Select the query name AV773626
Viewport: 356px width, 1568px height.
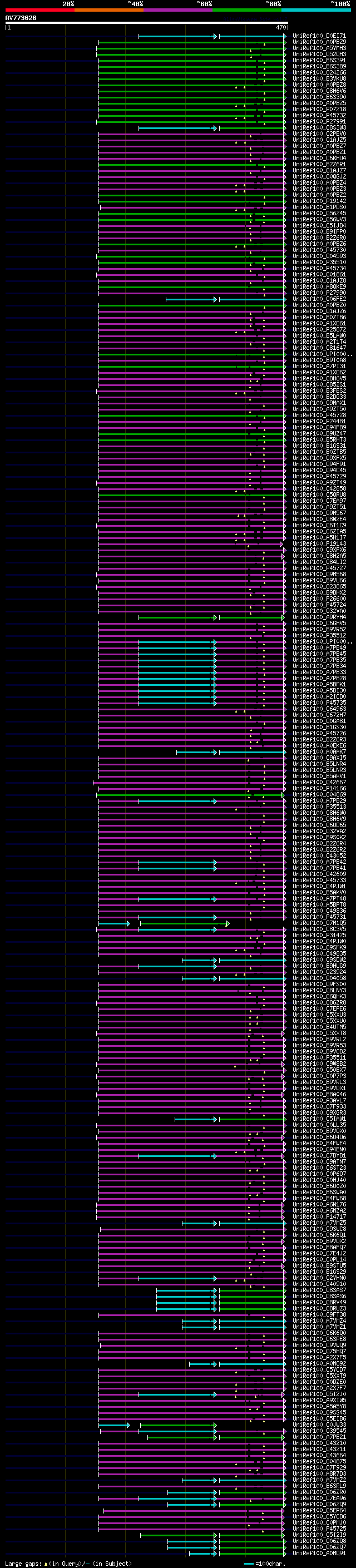pos(21,18)
